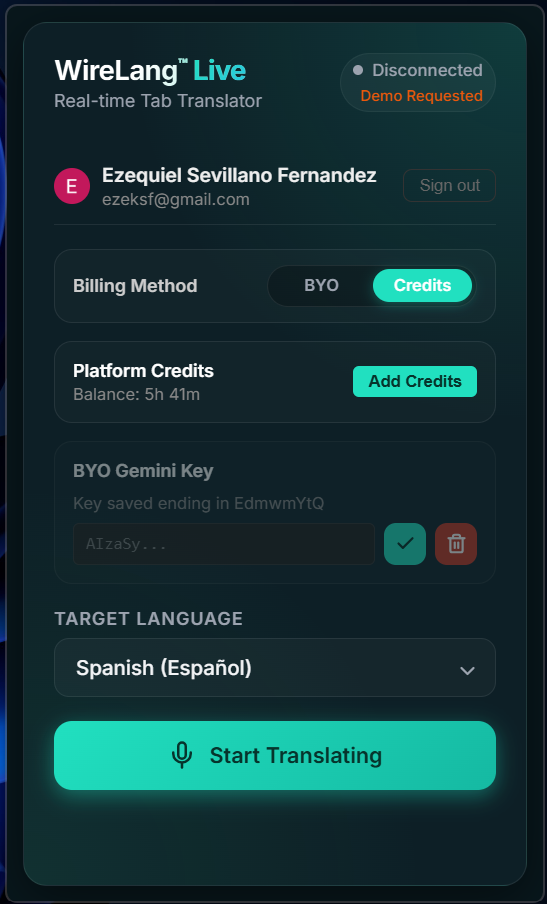Click the pink E user avatar

72,186
